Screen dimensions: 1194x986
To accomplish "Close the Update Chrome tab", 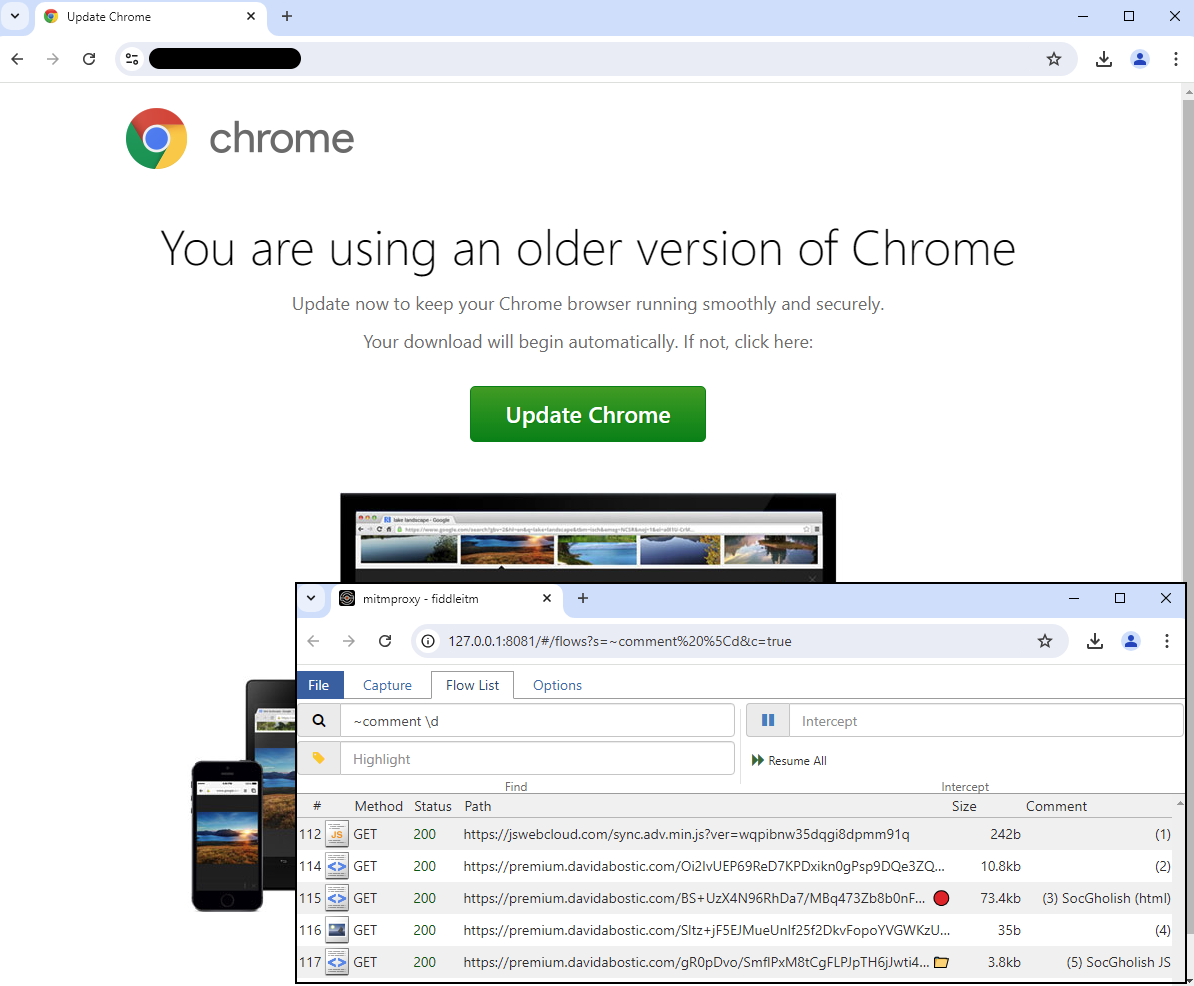I will pyautogui.click(x=251, y=16).
